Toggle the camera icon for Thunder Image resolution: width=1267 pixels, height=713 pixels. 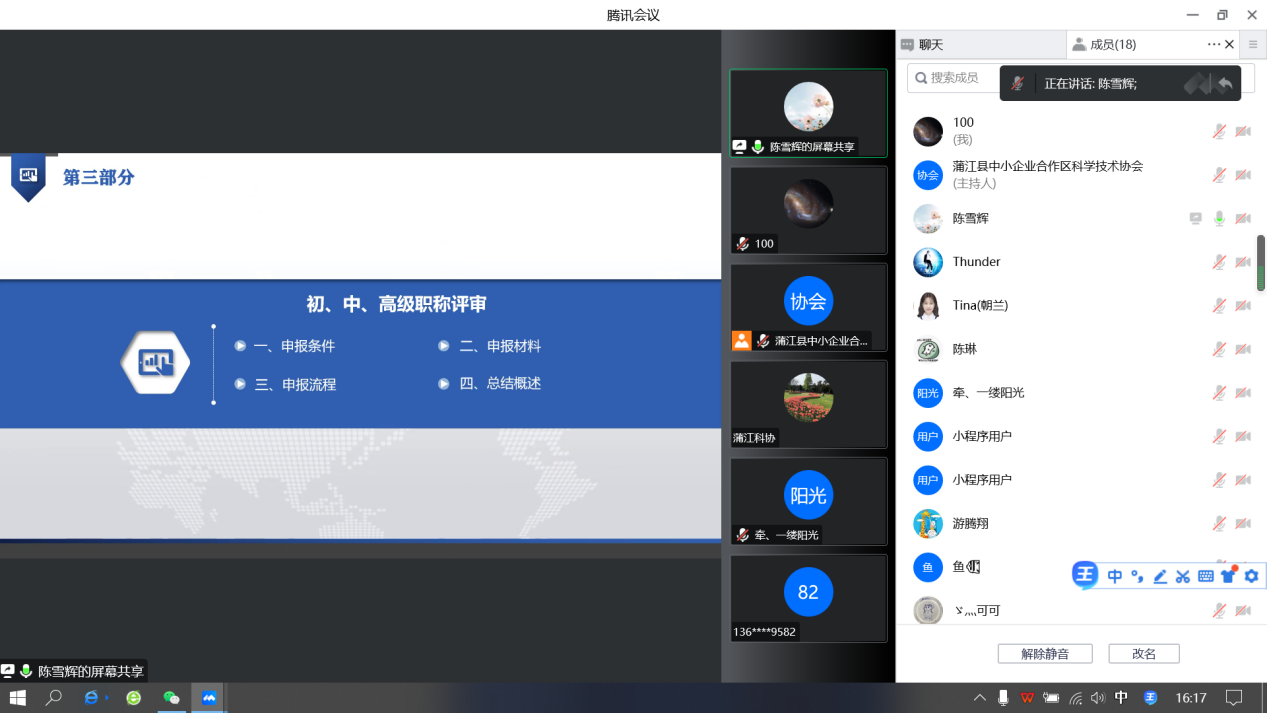pos(1242,261)
